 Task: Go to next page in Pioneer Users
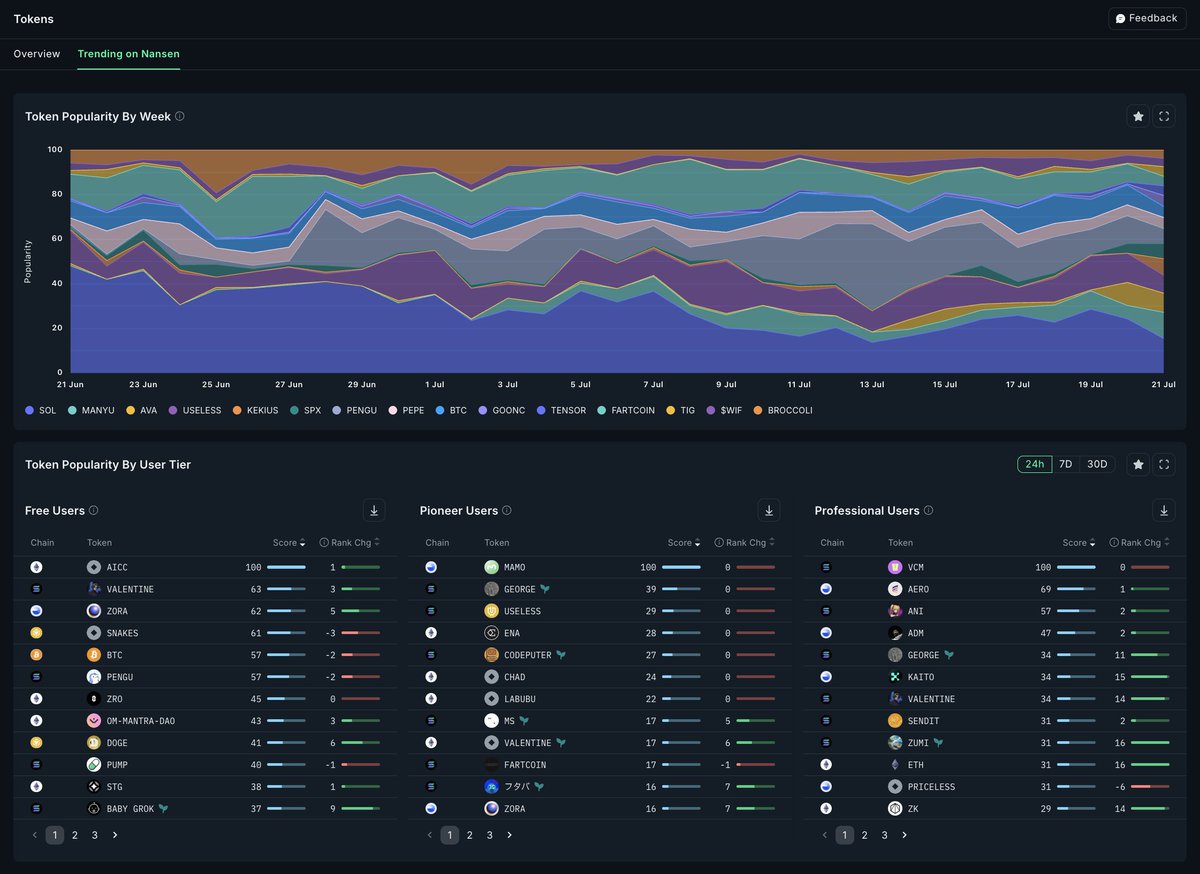[510, 835]
